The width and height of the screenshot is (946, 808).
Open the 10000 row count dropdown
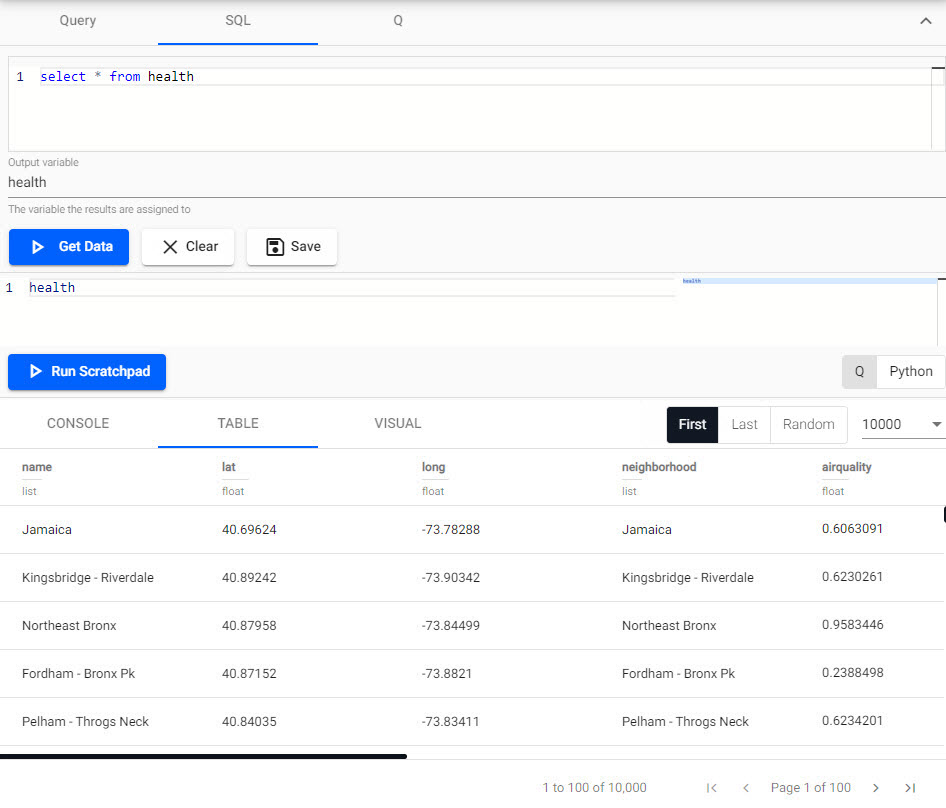[x=901, y=425]
